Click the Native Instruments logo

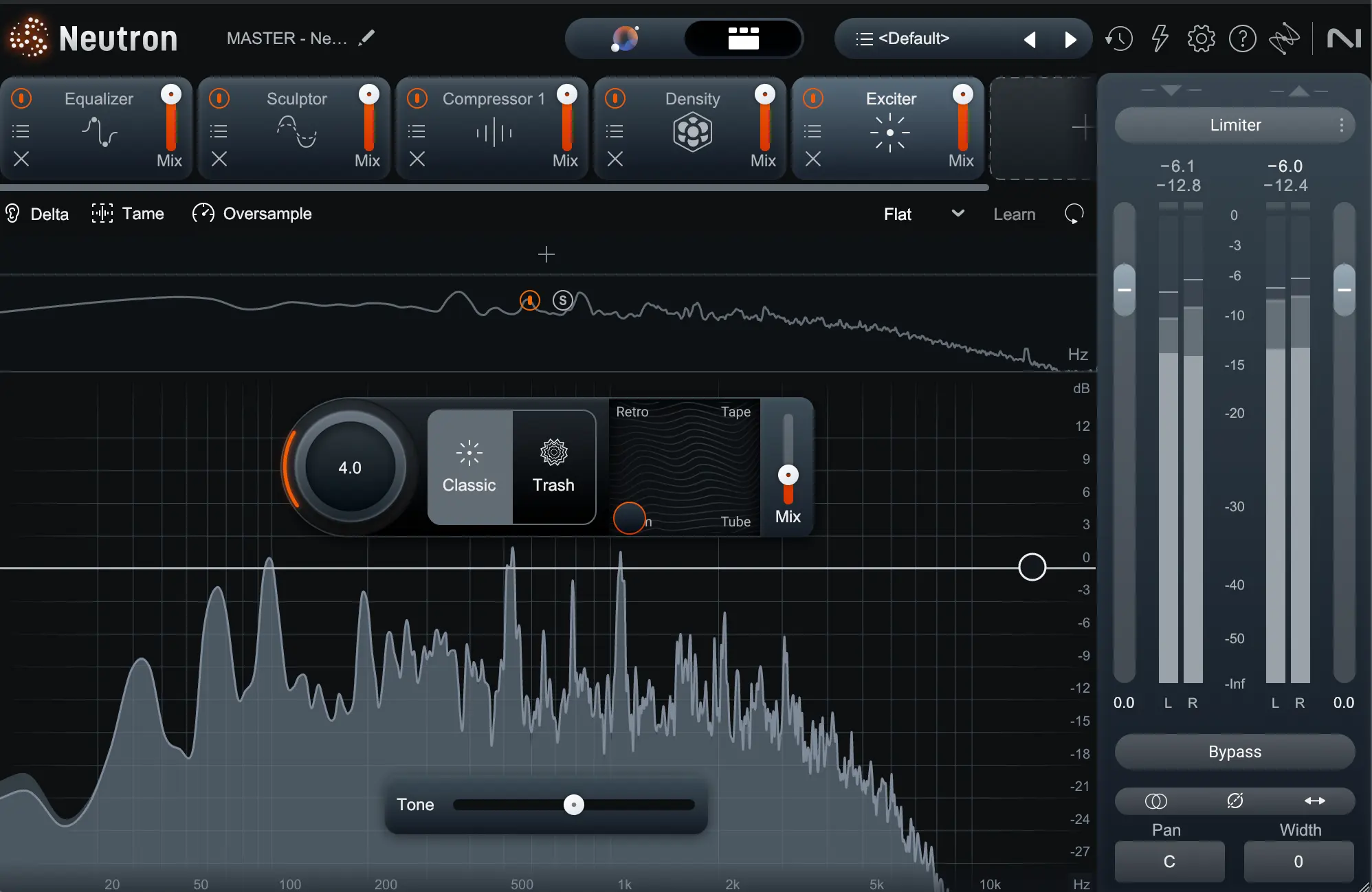(x=1344, y=38)
